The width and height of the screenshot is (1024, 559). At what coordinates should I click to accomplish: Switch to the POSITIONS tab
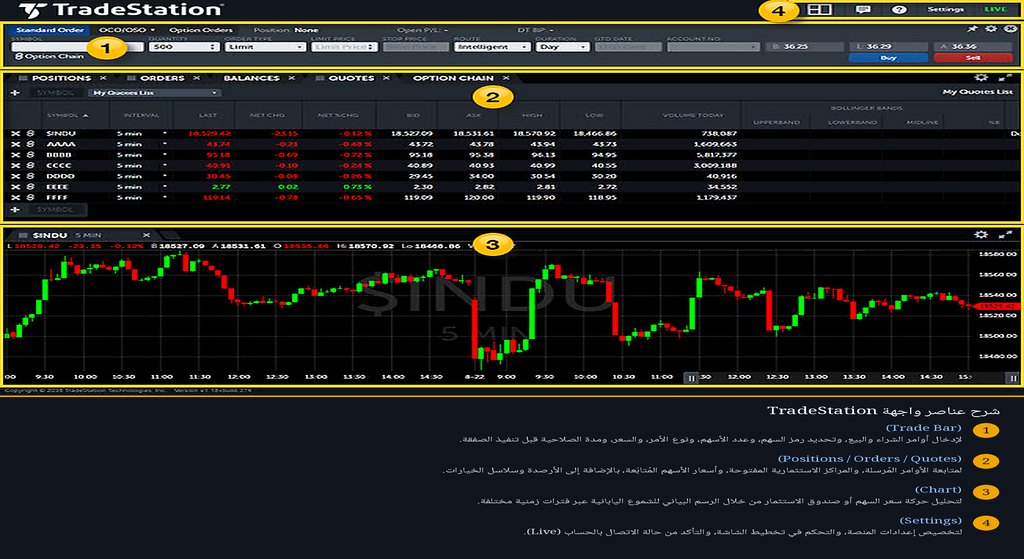pos(61,78)
